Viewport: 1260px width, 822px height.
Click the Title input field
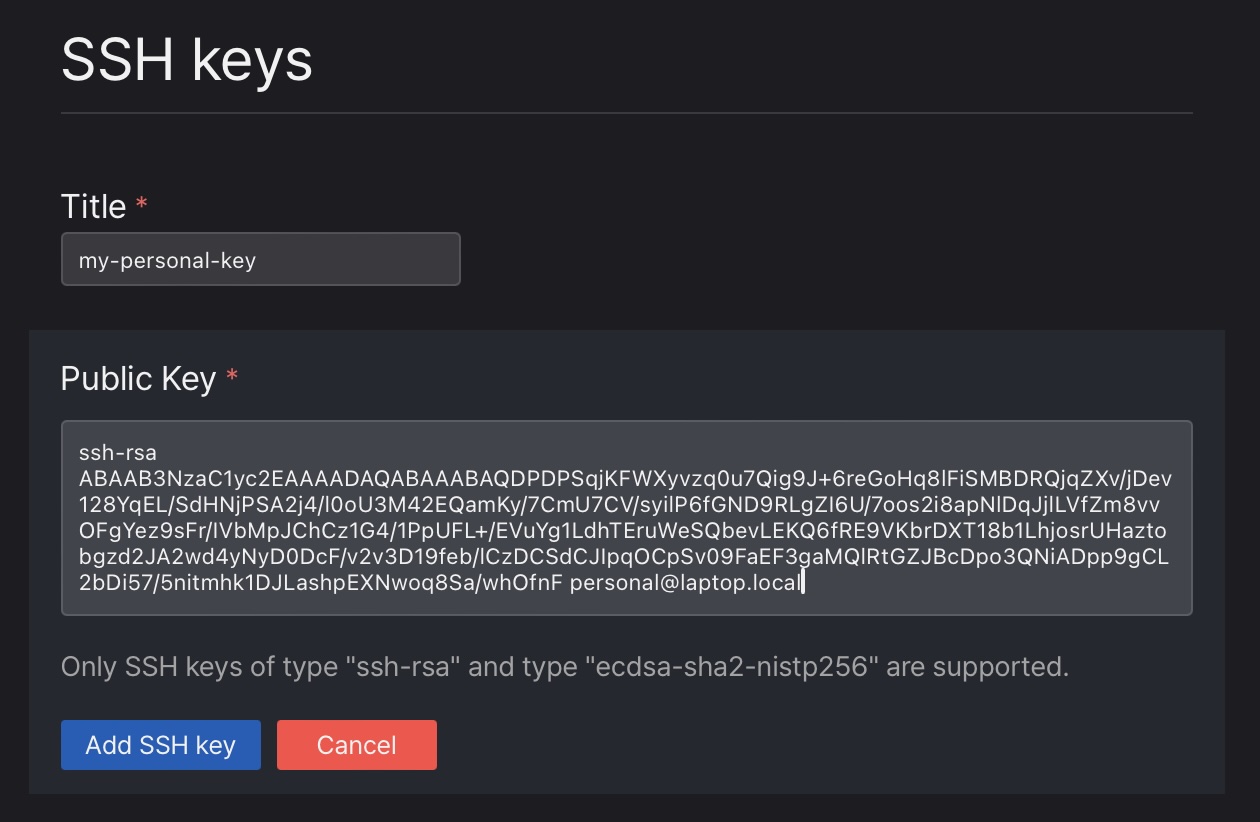click(x=260, y=260)
